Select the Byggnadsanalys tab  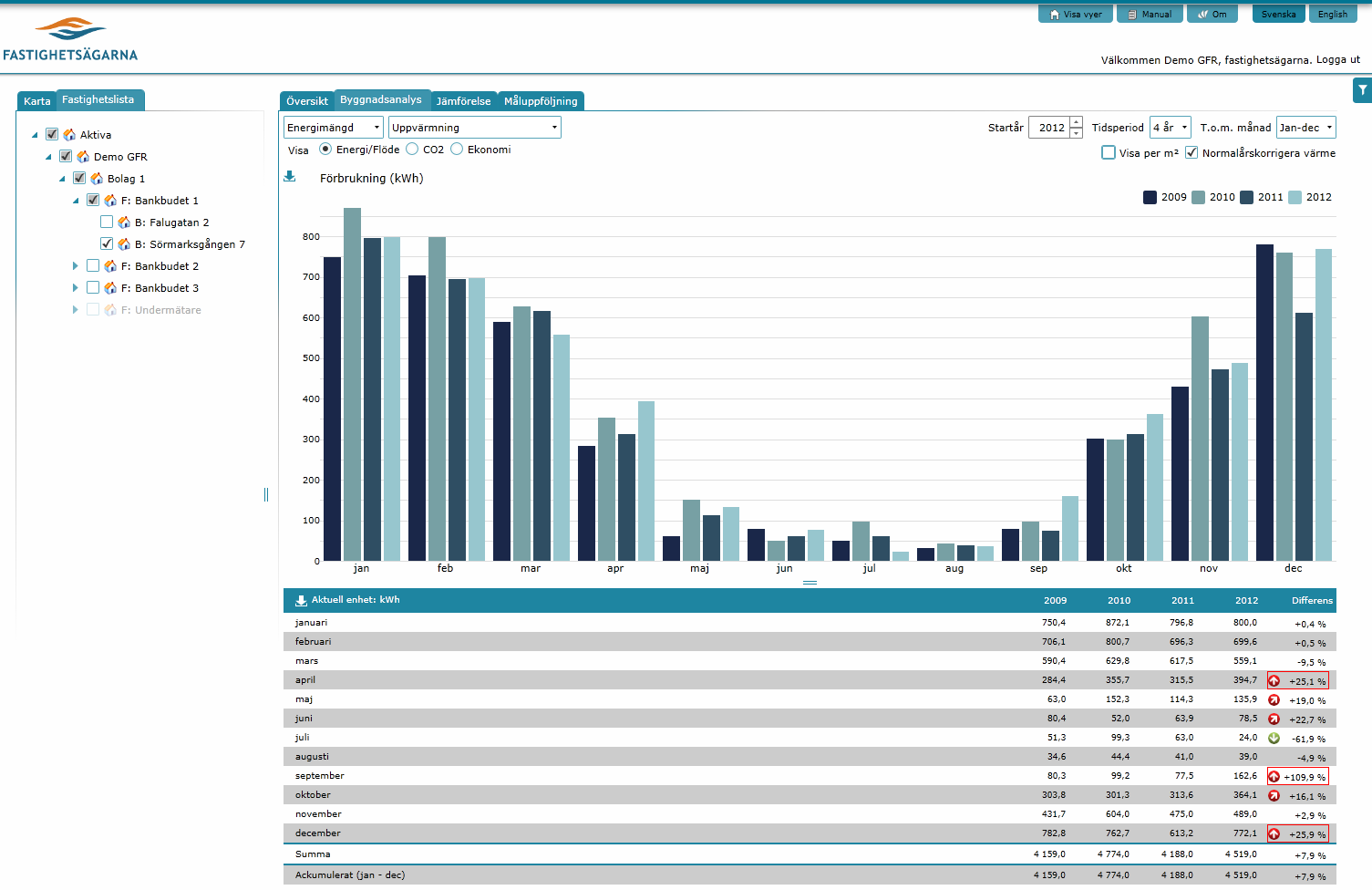381,99
